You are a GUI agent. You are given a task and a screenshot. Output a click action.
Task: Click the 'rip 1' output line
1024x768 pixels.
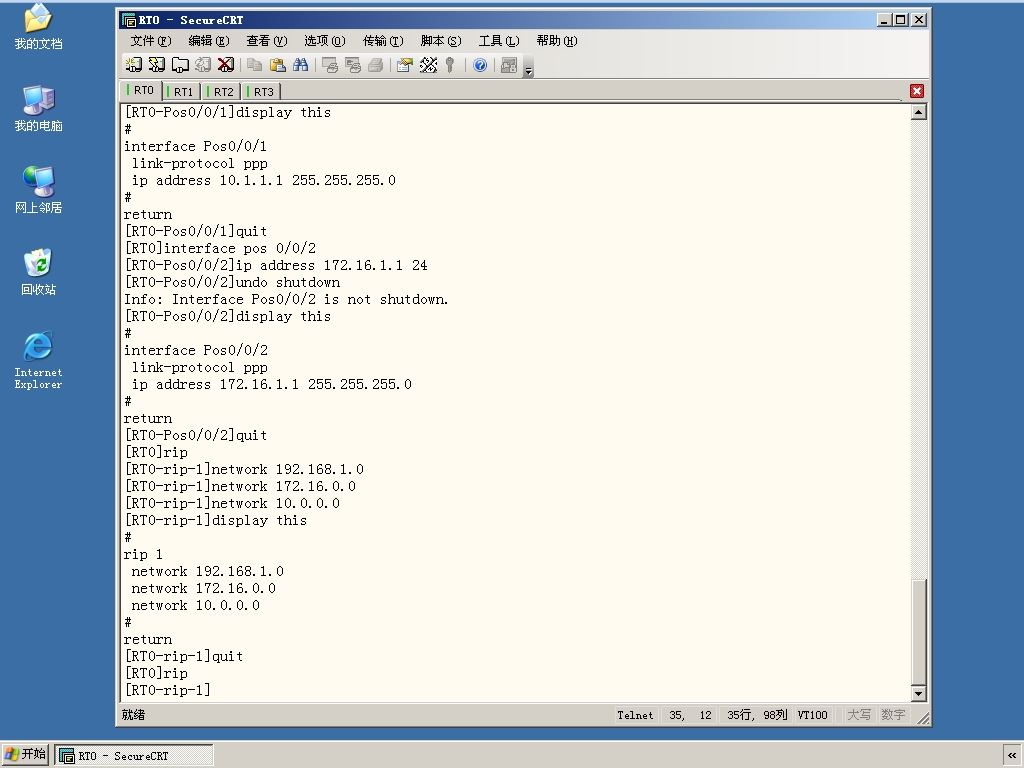click(x=143, y=554)
